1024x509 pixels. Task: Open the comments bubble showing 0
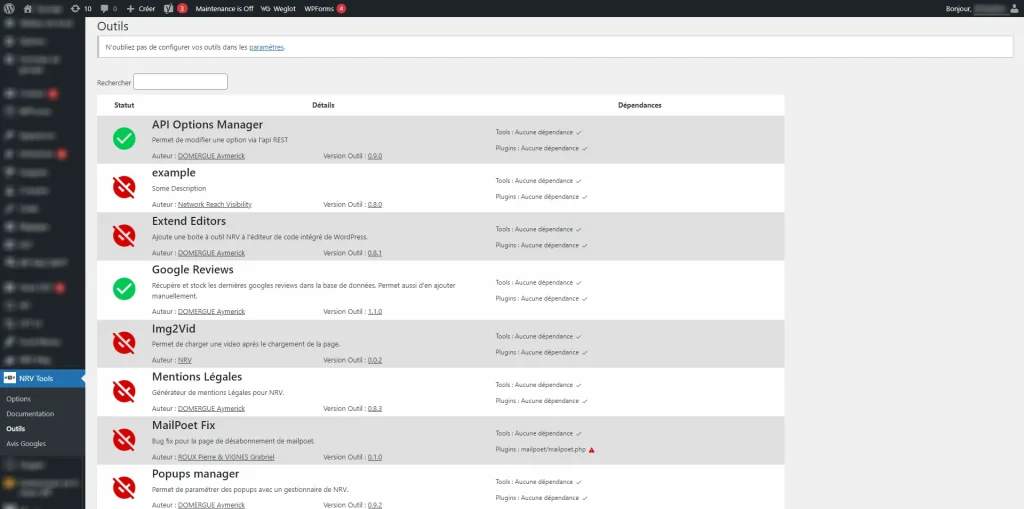pyautogui.click(x=108, y=8)
